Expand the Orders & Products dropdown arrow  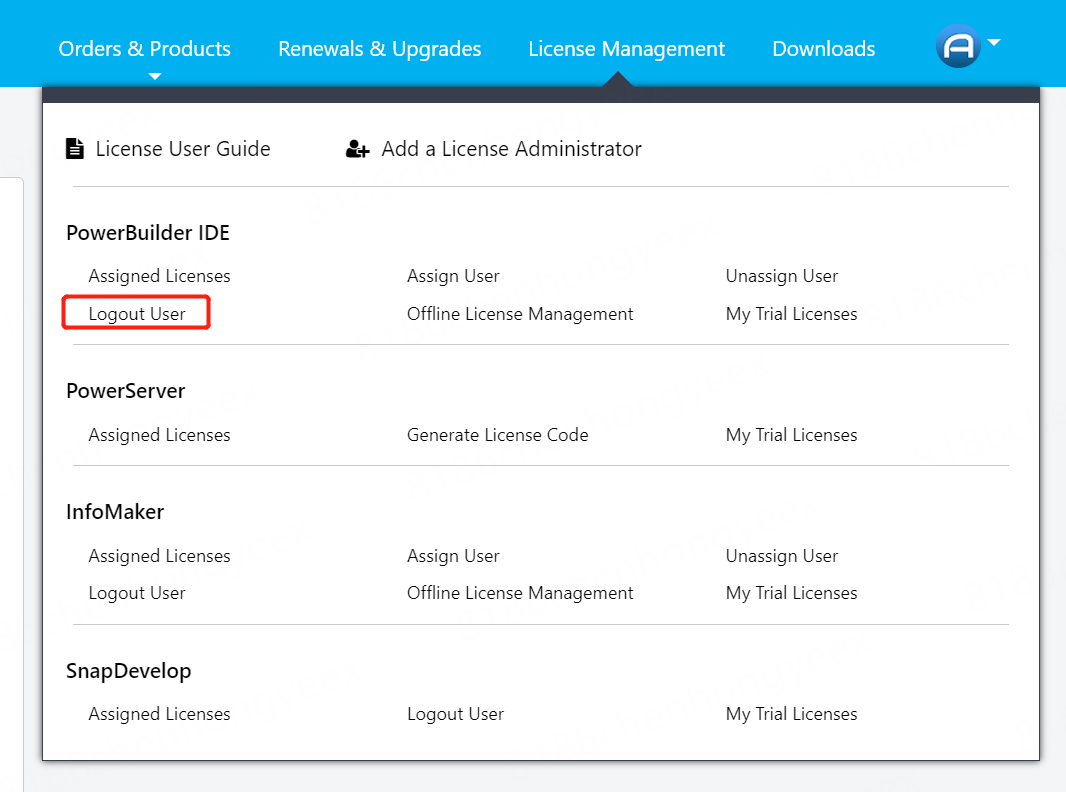pyautogui.click(x=155, y=76)
